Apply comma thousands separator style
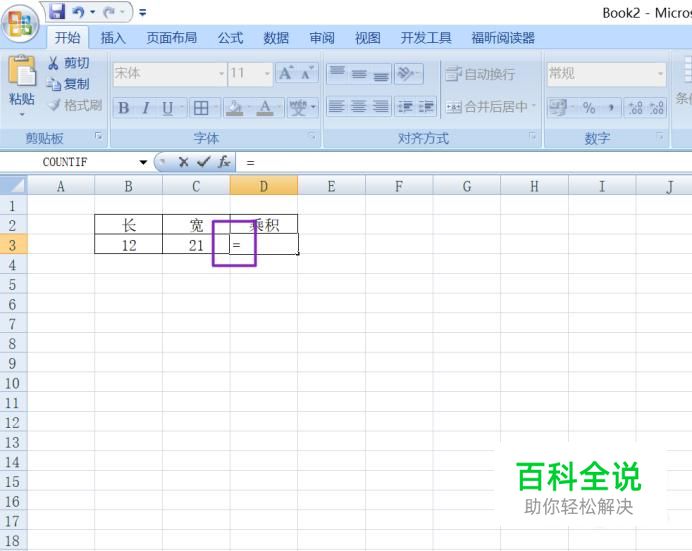The width and height of the screenshot is (692, 551). 611,108
